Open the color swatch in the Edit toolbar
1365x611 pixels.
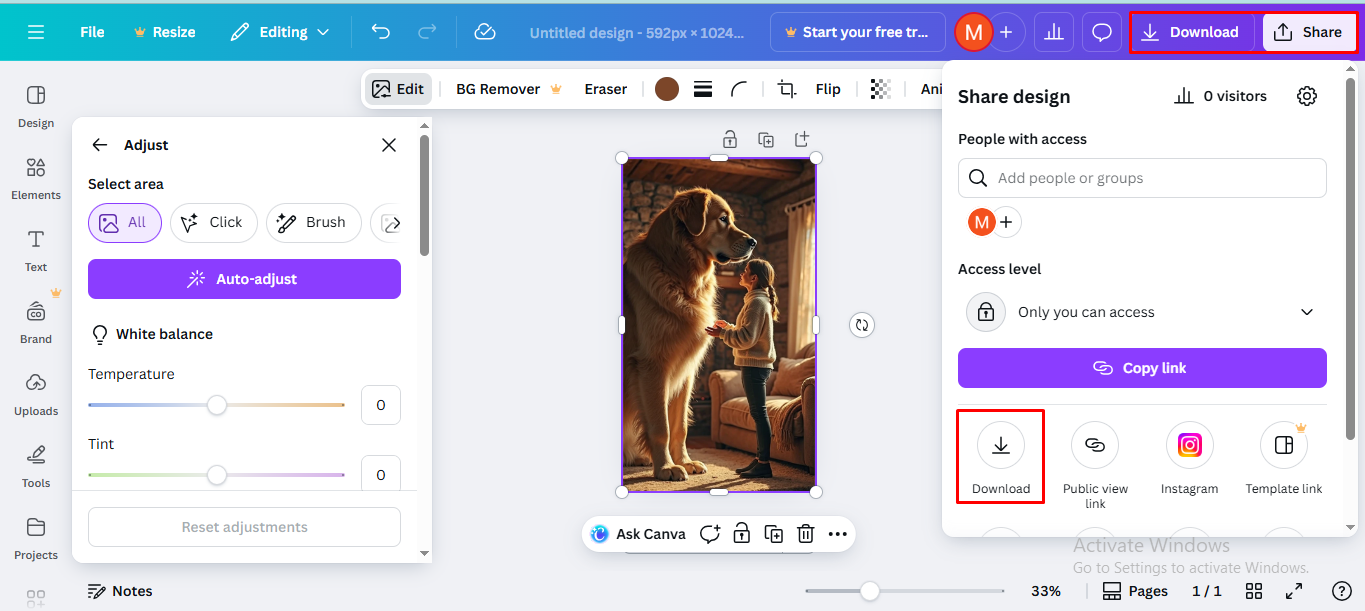[666, 88]
